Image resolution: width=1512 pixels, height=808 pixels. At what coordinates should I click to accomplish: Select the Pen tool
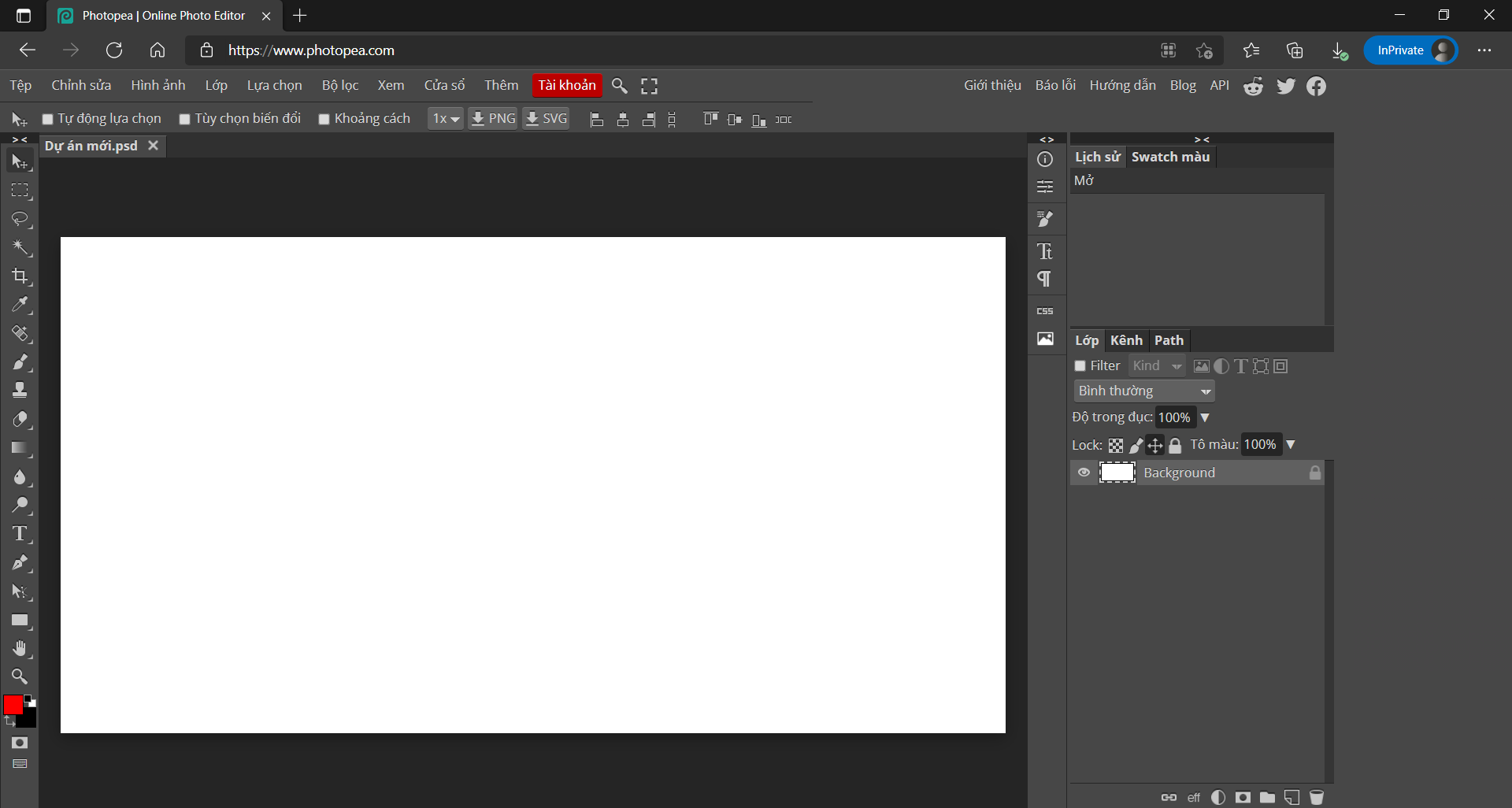pyautogui.click(x=20, y=562)
